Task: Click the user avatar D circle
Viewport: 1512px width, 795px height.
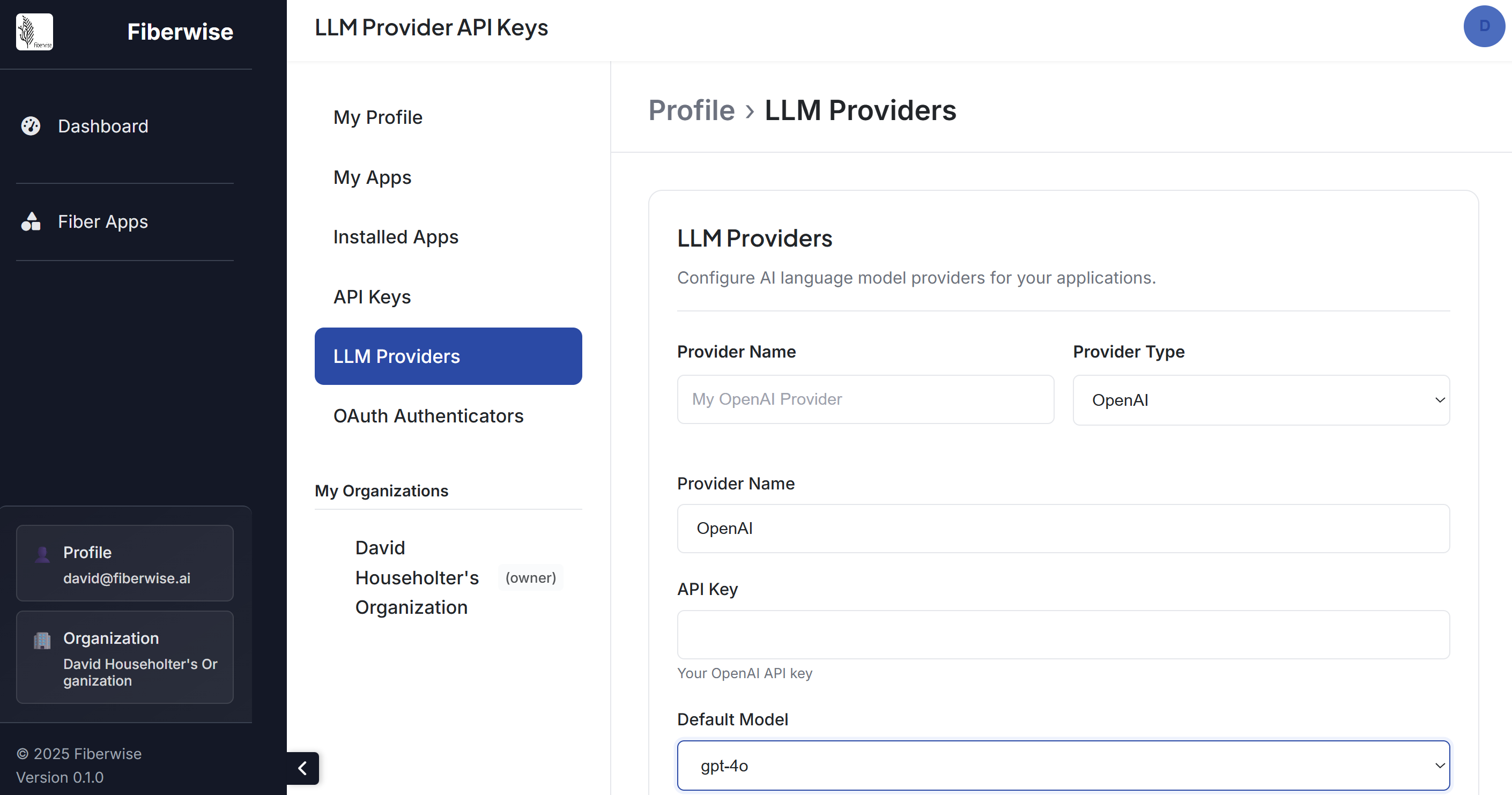Action: 1483,26
